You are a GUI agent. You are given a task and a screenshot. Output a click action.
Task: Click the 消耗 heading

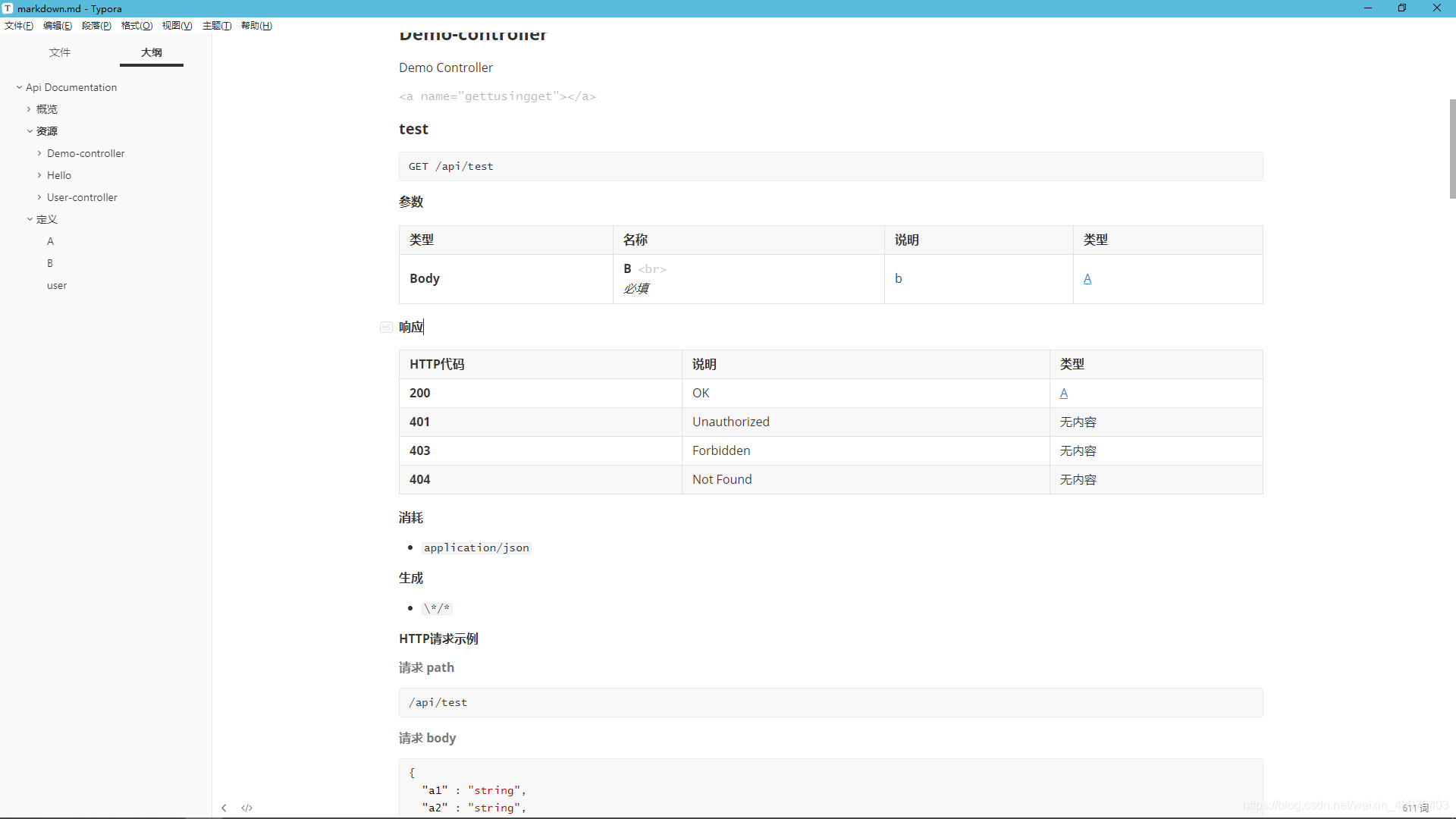(411, 517)
